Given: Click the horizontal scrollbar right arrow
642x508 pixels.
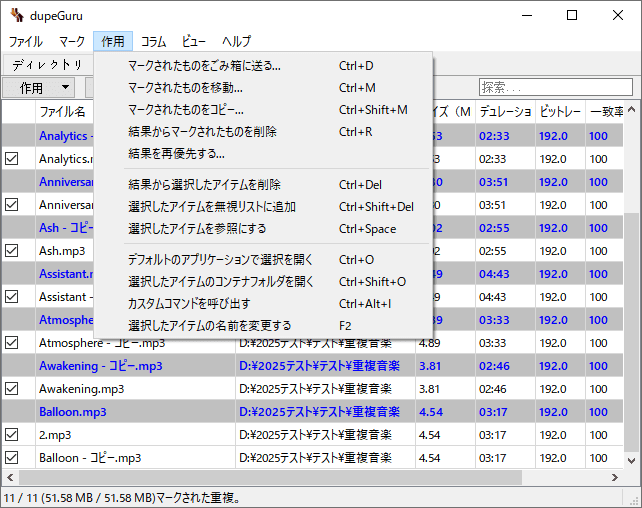Looking at the screenshot, I should (x=615, y=481).
